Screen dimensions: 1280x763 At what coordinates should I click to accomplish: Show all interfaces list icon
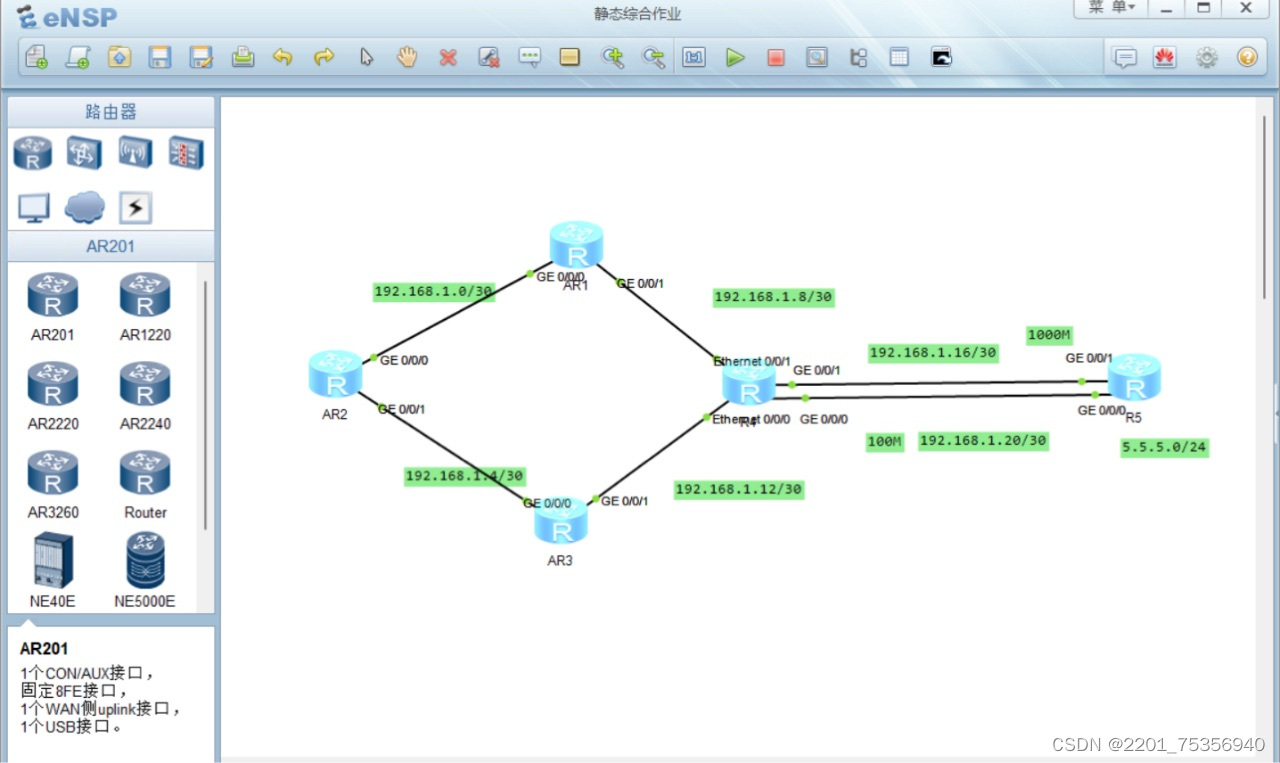(858, 57)
